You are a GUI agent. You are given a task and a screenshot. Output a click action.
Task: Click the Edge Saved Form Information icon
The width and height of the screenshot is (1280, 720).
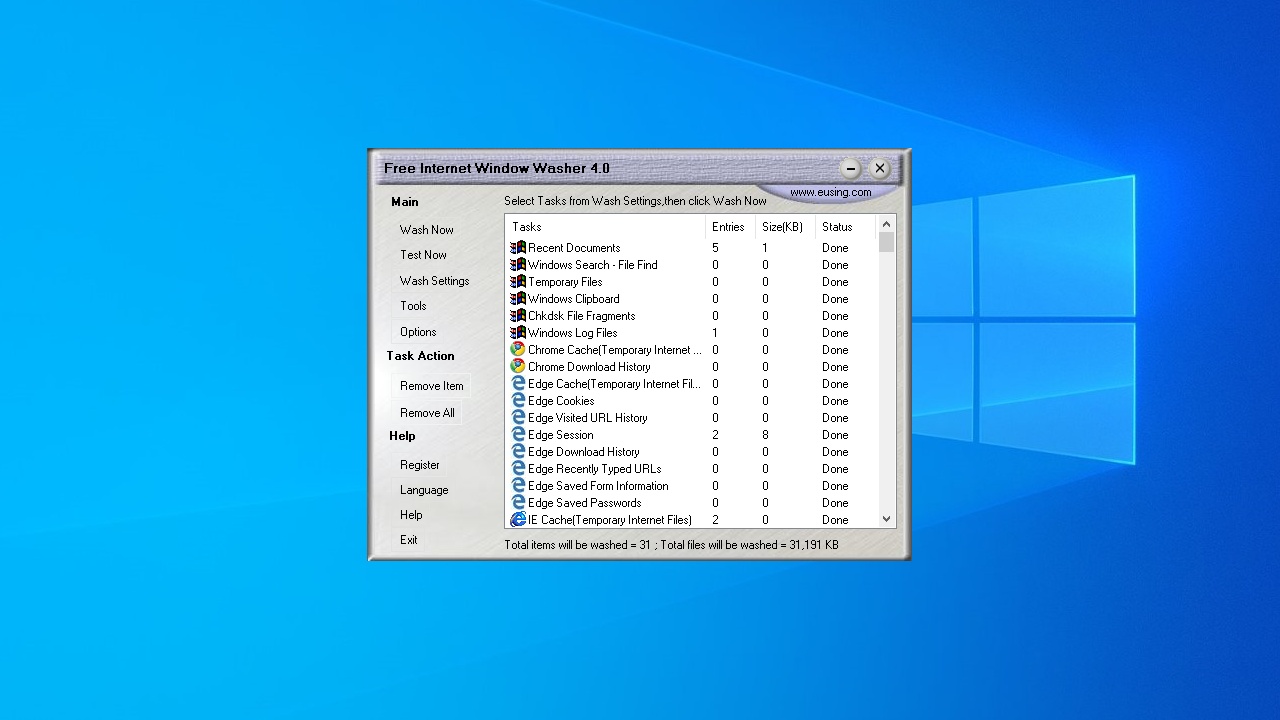pos(518,486)
